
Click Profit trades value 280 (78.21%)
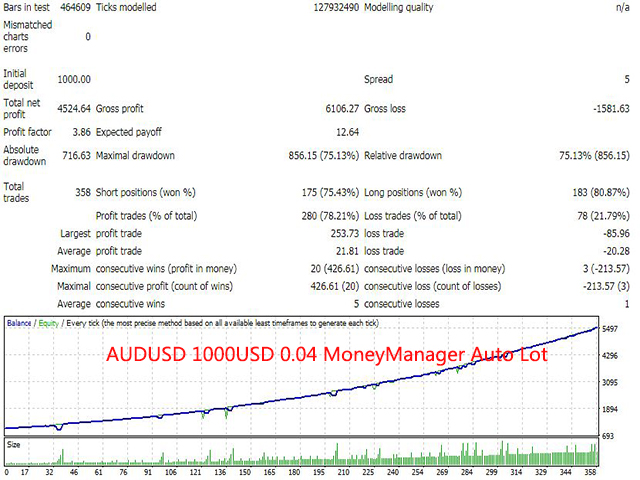[x=330, y=216]
